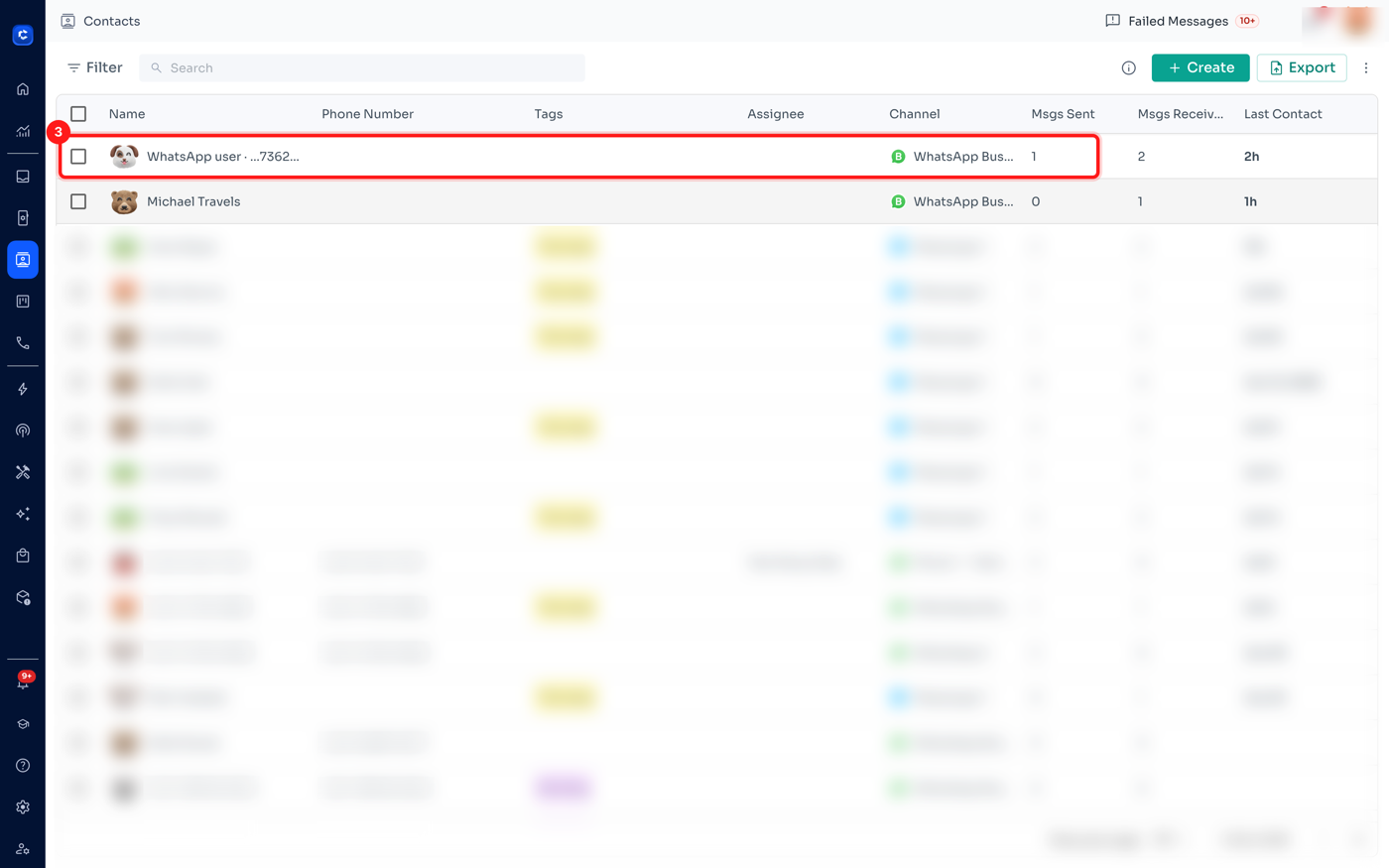Open the Inbox icon in sidebar
The width and height of the screenshot is (1389, 868).
[23, 177]
